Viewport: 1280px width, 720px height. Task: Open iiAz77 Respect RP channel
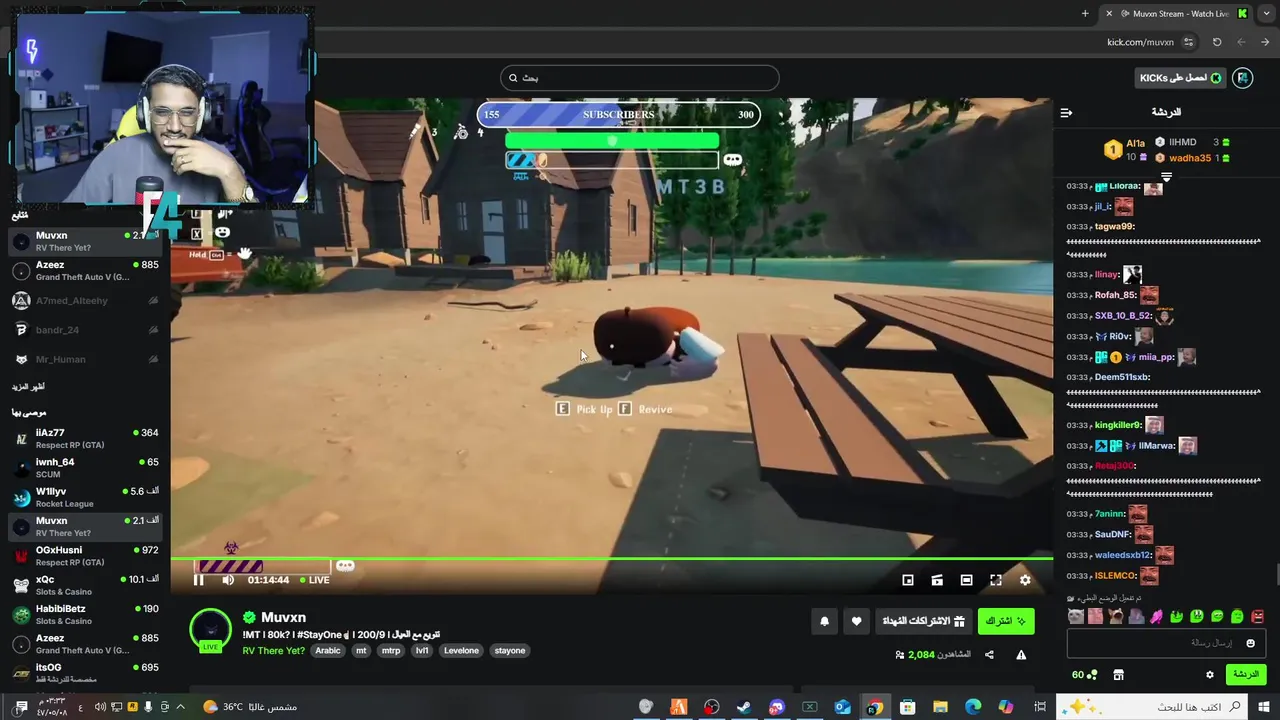(85, 438)
